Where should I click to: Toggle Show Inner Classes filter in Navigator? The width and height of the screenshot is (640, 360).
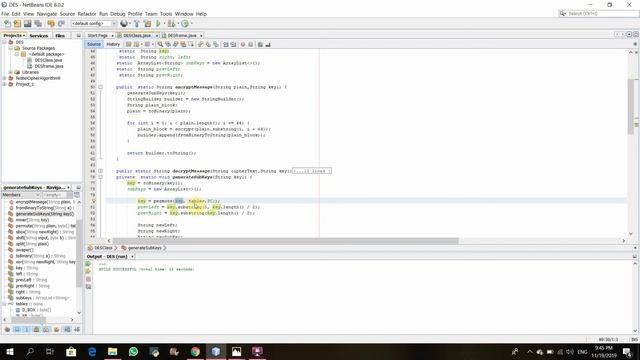click(46, 329)
